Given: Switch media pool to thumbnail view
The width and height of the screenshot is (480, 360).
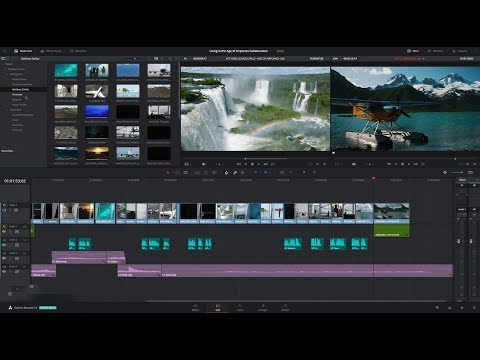Looking at the screenshot, I should (x=156, y=58).
